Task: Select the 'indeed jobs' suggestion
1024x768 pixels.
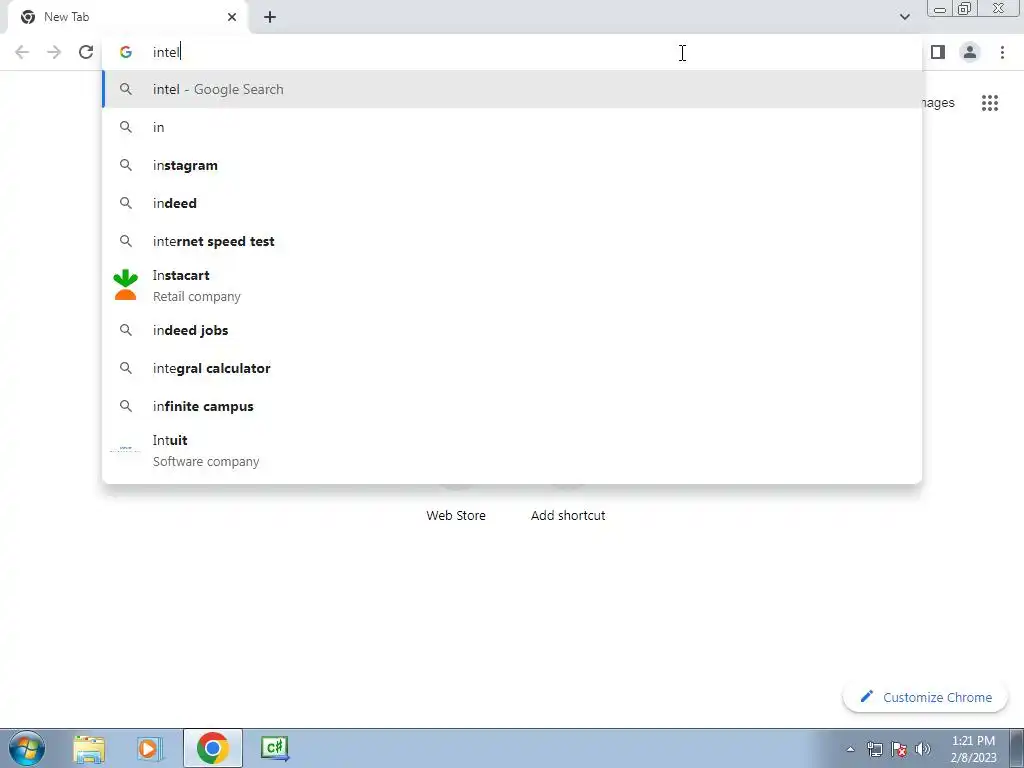Action: (x=512, y=330)
